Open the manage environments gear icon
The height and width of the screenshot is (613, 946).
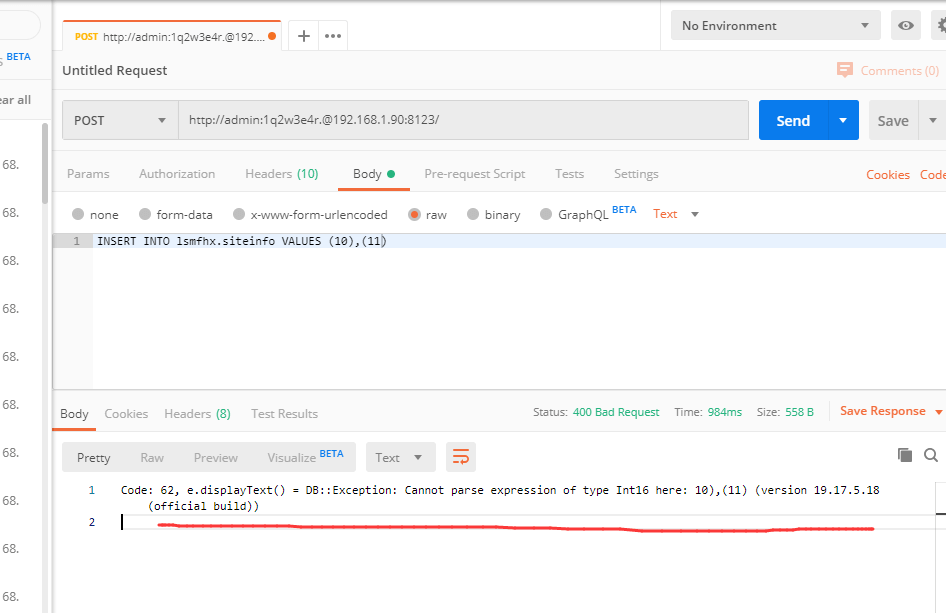click(x=940, y=26)
